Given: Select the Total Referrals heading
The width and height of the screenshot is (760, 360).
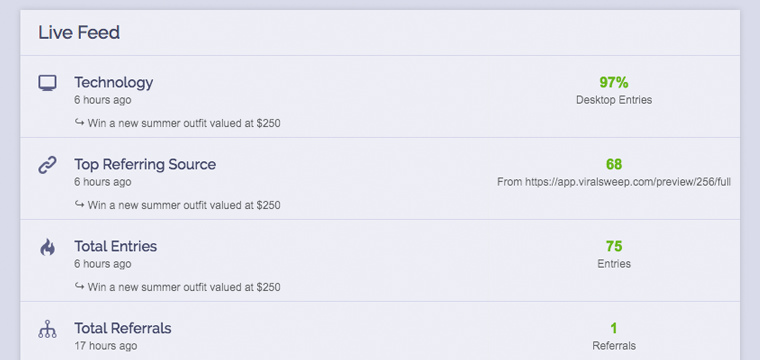Looking at the screenshot, I should [x=123, y=328].
